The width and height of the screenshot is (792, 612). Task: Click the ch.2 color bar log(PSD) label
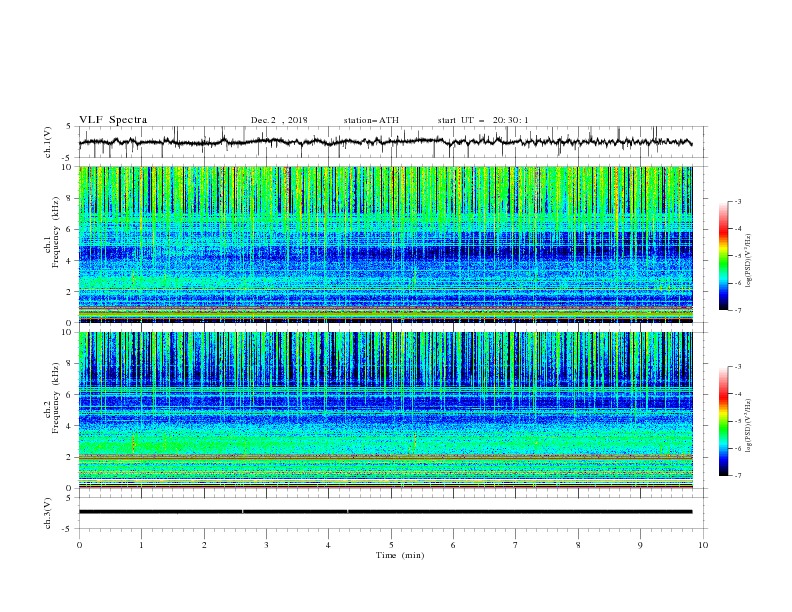(x=749, y=424)
